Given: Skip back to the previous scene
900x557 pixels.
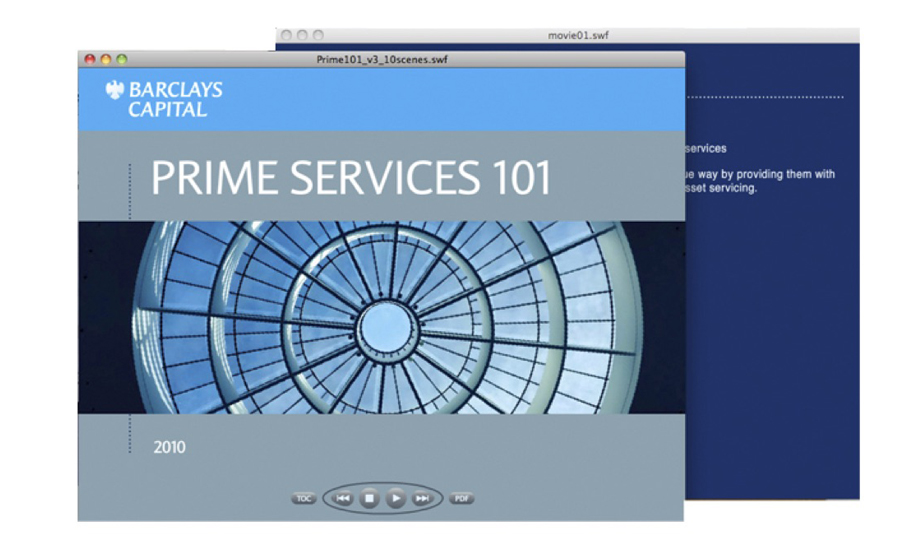Looking at the screenshot, I should tap(342, 498).
